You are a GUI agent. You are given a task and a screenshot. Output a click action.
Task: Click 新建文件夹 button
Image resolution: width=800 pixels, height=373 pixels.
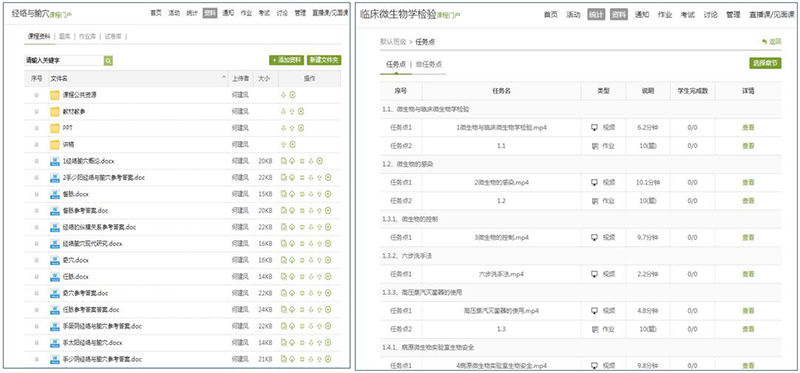[324, 60]
